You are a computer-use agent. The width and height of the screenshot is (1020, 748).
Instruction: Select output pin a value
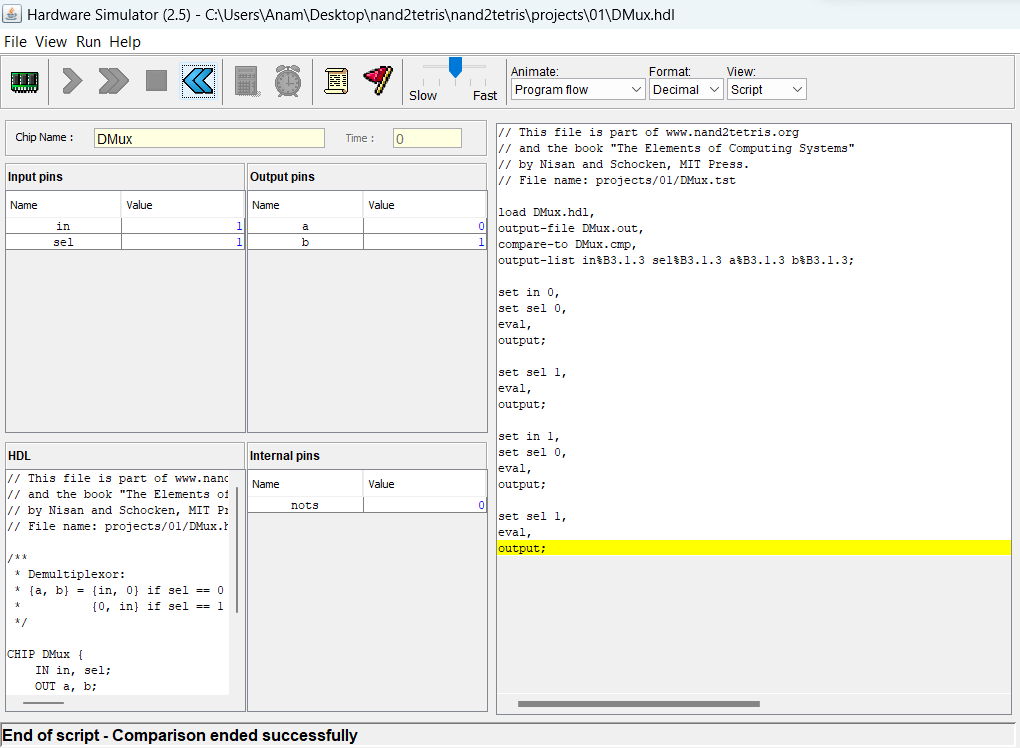click(x=425, y=226)
